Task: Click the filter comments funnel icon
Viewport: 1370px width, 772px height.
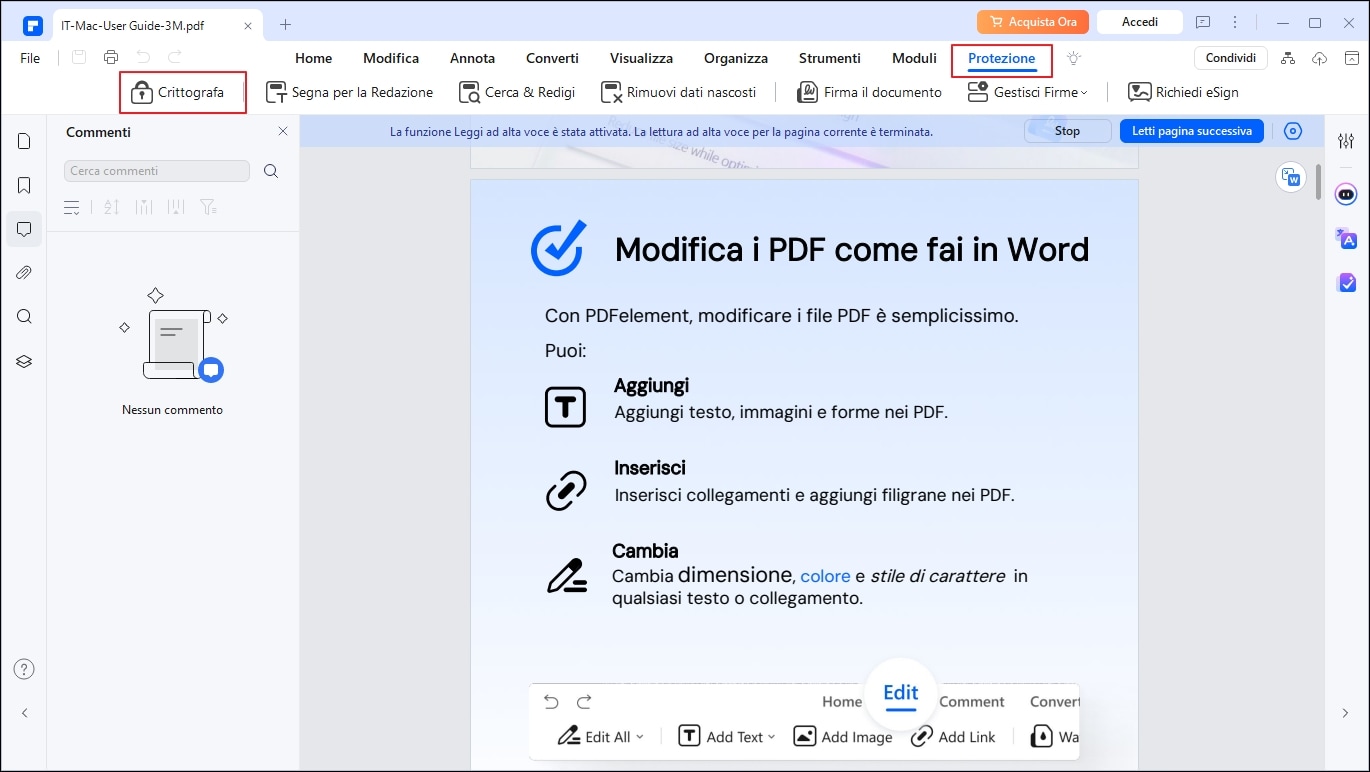Action: click(208, 207)
